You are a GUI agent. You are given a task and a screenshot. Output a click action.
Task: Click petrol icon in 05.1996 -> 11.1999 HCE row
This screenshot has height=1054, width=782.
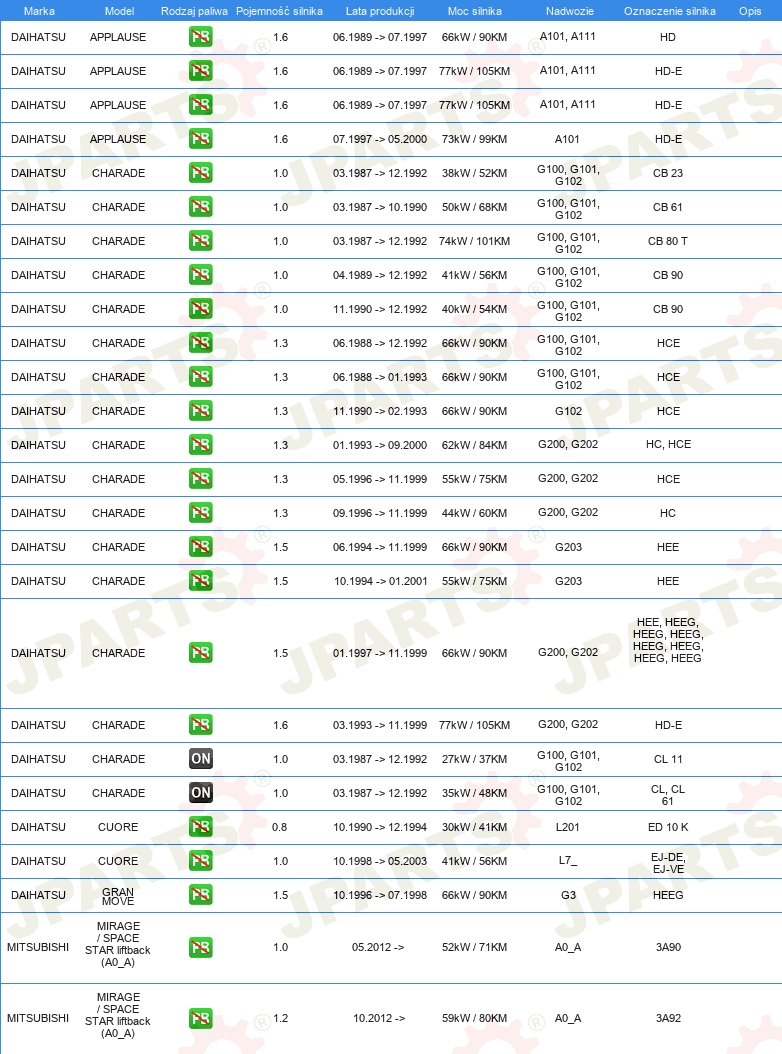click(x=200, y=479)
